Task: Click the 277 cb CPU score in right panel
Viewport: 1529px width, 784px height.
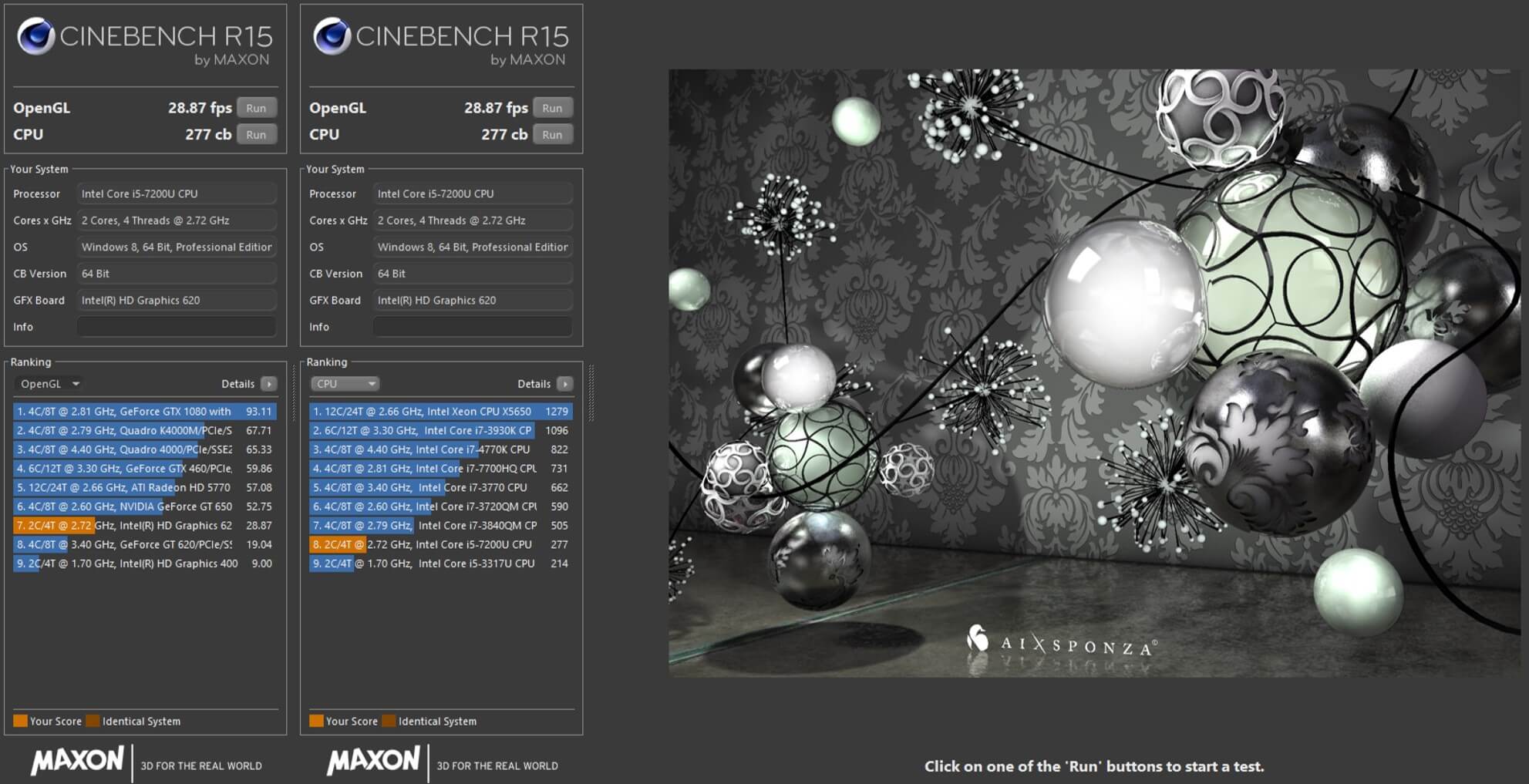Action: pyautogui.click(x=504, y=134)
